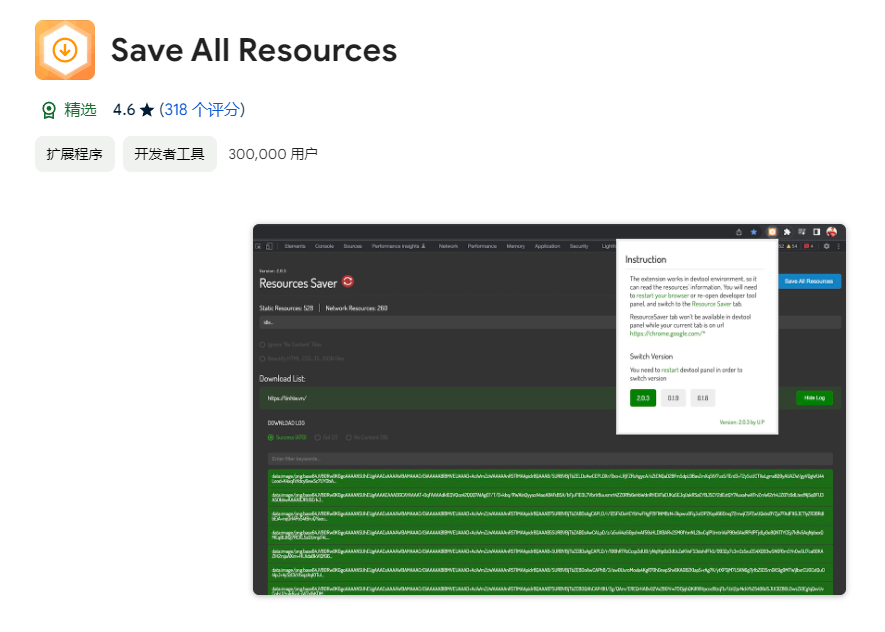This screenshot has width=885, height=632.
Task: Click the orange extension icon in the preview toolbar
Action: [x=772, y=232]
